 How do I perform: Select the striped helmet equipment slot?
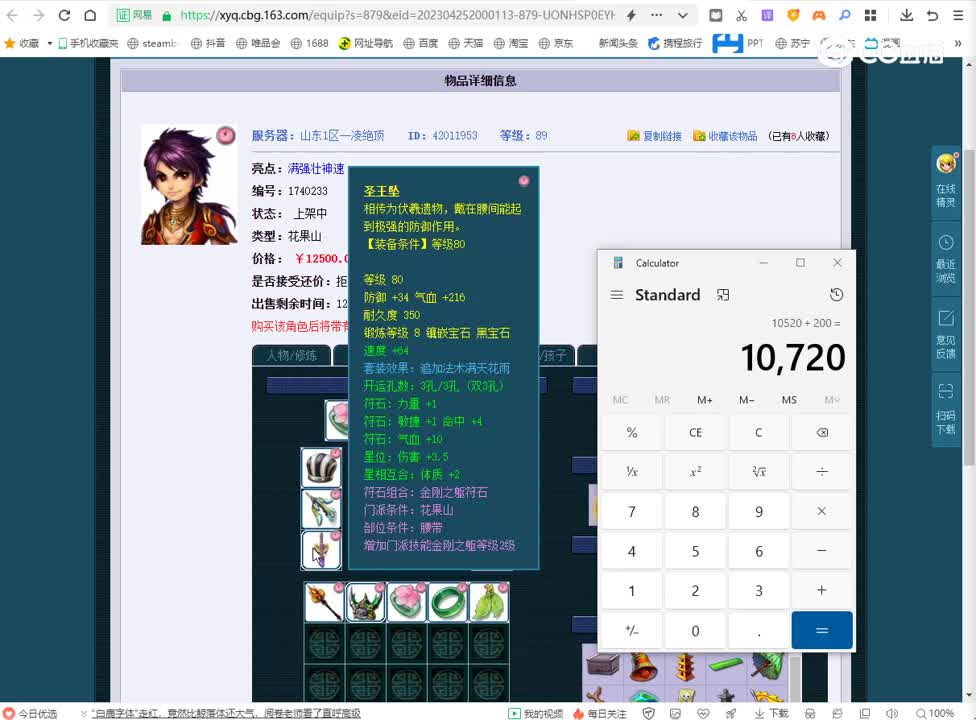pos(321,468)
